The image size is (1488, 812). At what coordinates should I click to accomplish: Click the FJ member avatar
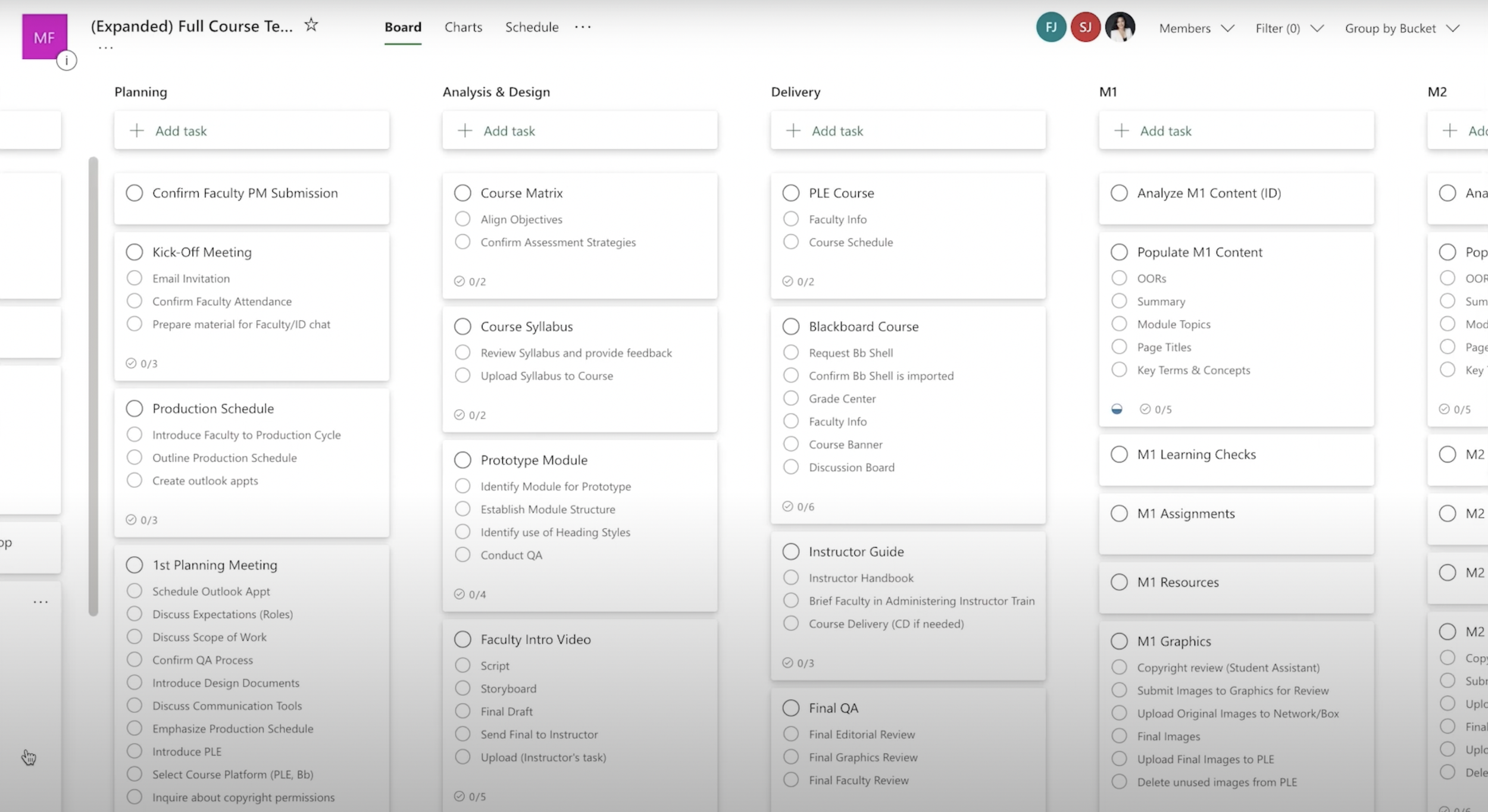click(x=1051, y=27)
